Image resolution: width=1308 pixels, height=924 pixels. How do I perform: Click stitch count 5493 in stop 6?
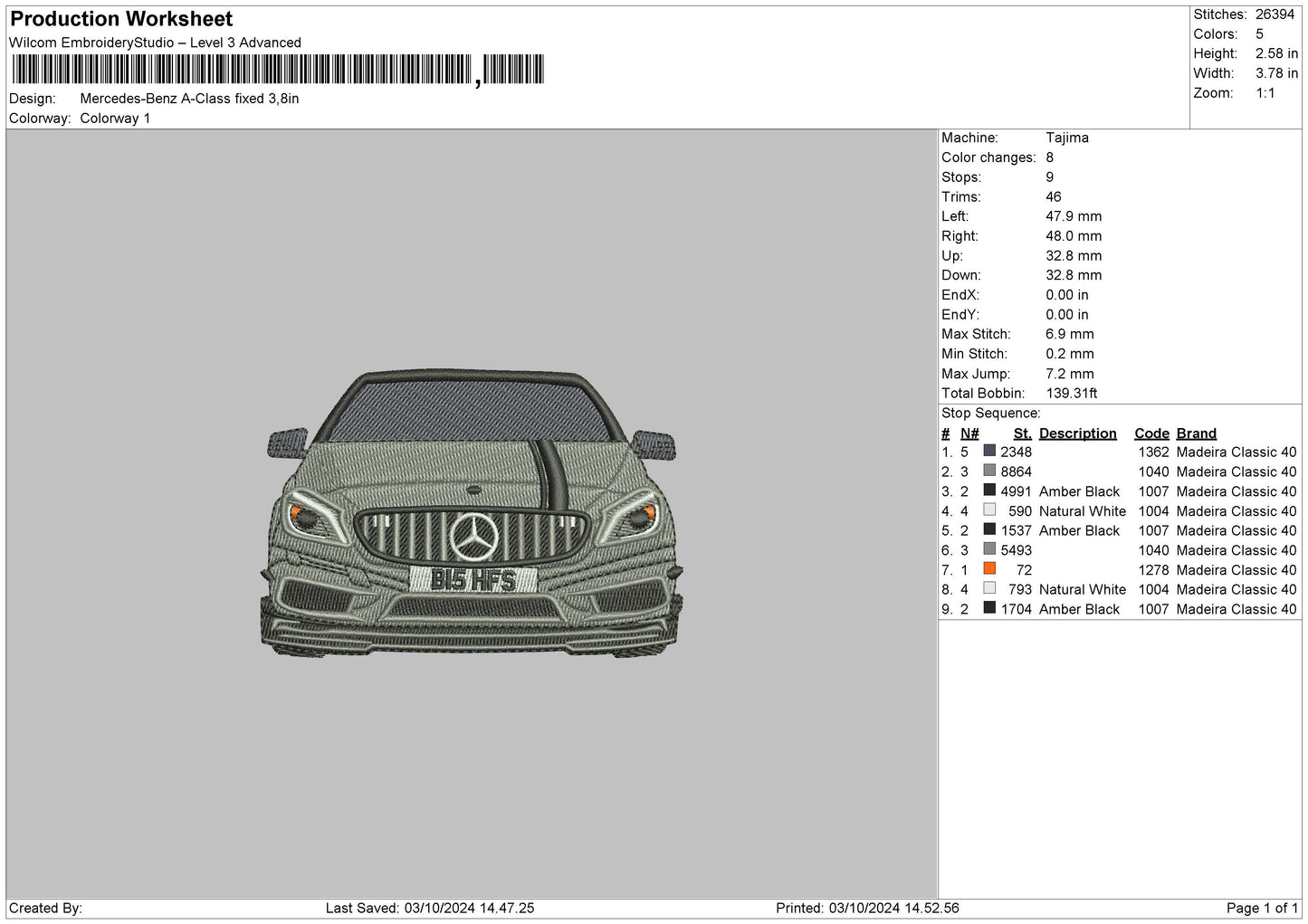pos(1017,550)
